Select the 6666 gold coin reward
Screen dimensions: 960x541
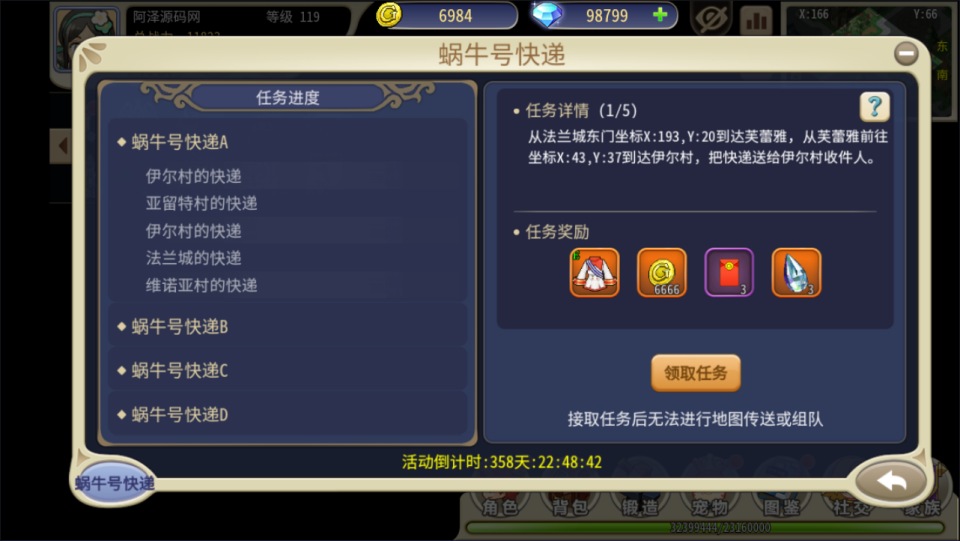662,272
